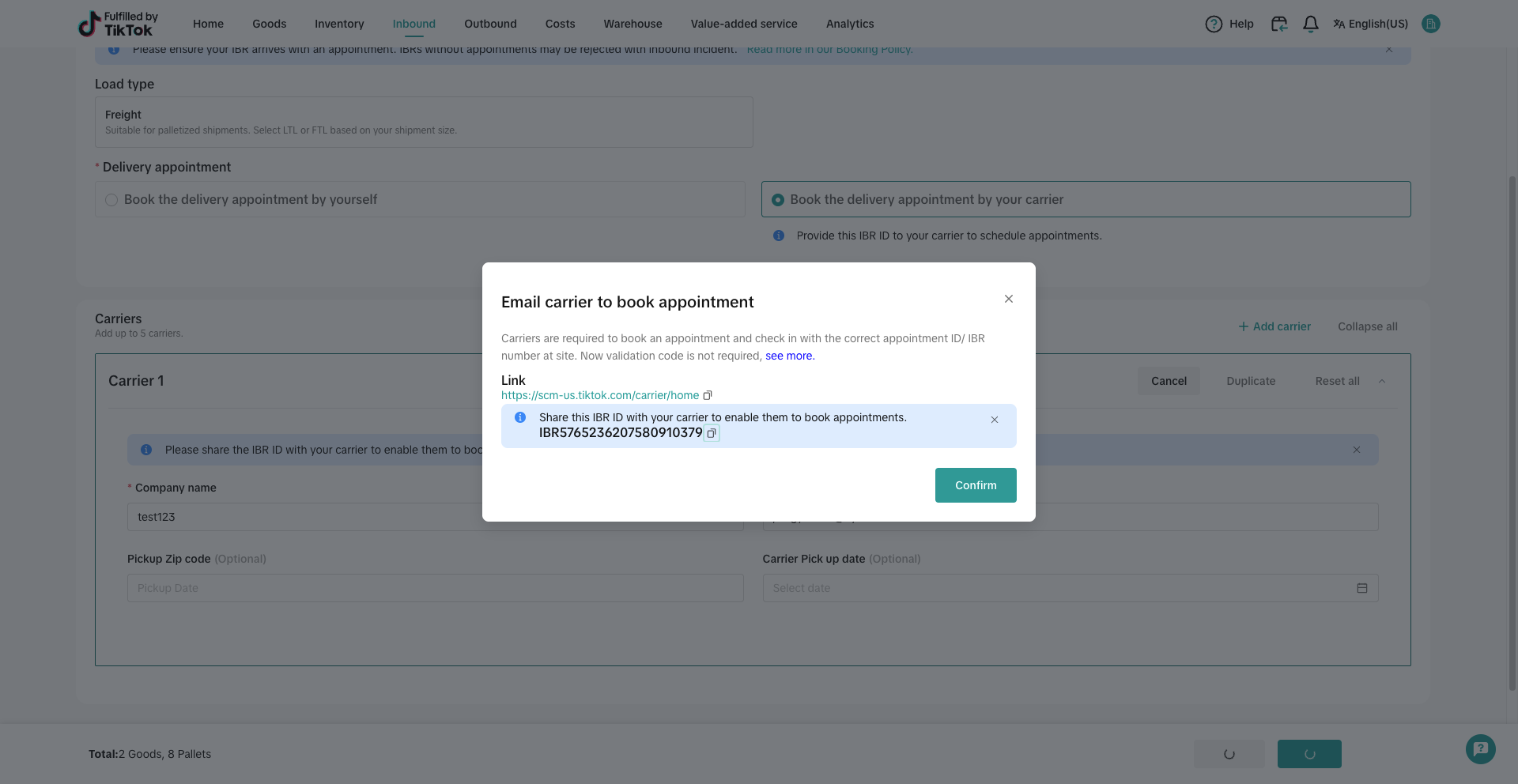The height and width of the screenshot is (784, 1518).
Task: Open the notifications bell
Action: pyautogui.click(x=1310, y=24)
